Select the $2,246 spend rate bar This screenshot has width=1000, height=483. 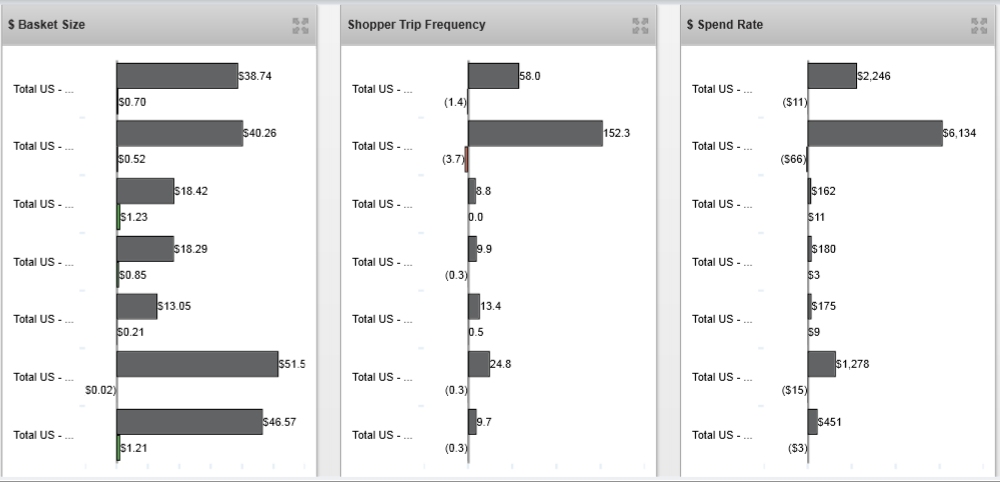pyautogui.click(x=832, y=76)
